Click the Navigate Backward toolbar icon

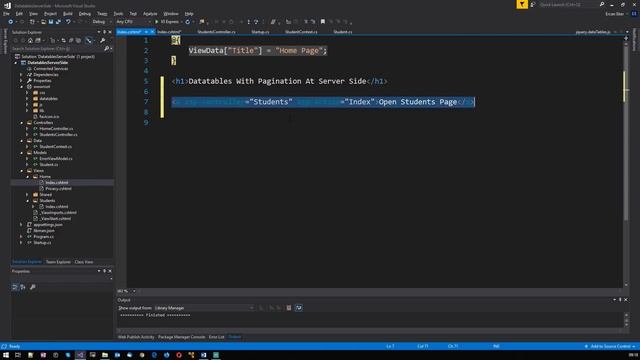[10, 22]
